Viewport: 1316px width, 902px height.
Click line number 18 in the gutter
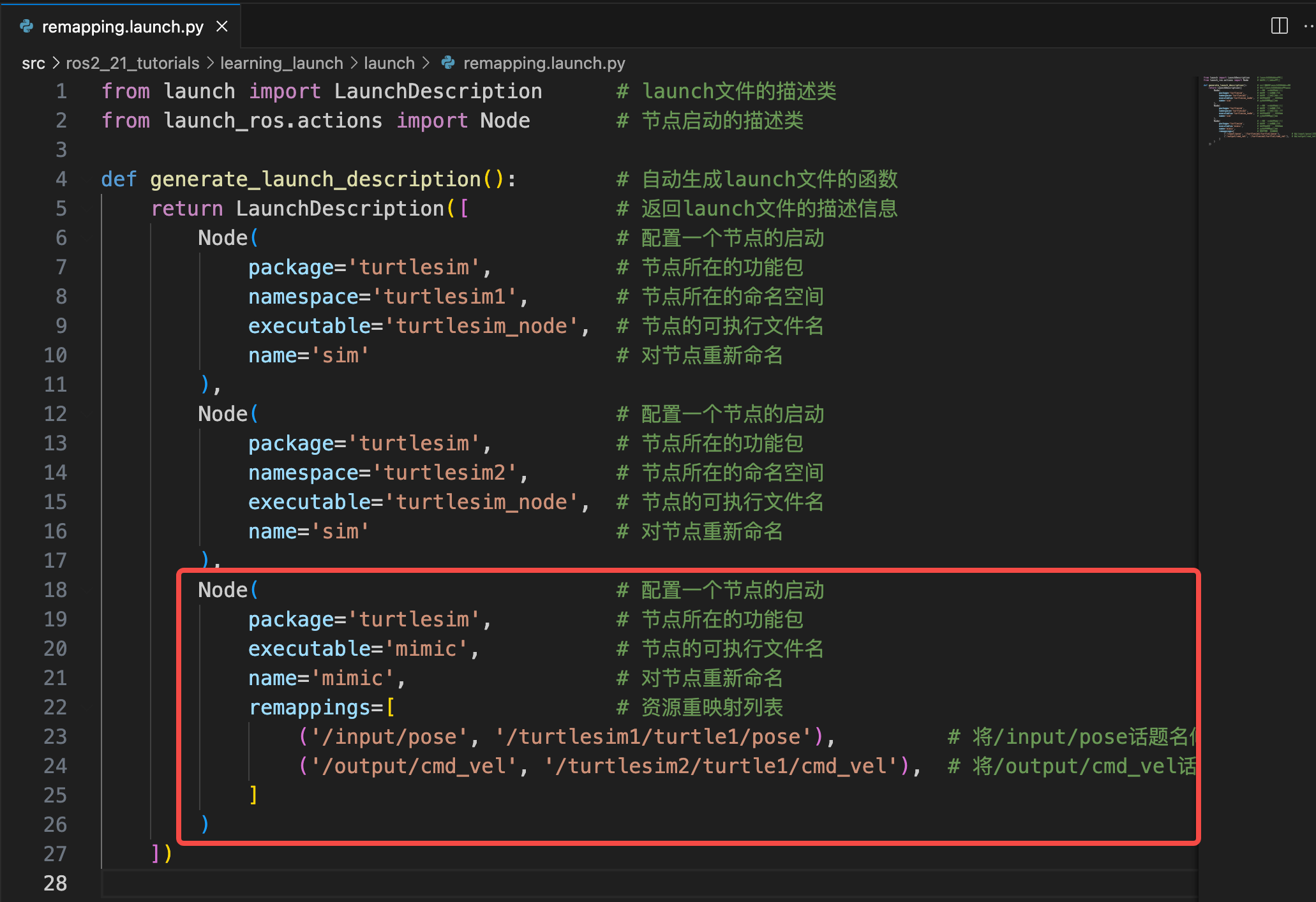tap(56, 590)
